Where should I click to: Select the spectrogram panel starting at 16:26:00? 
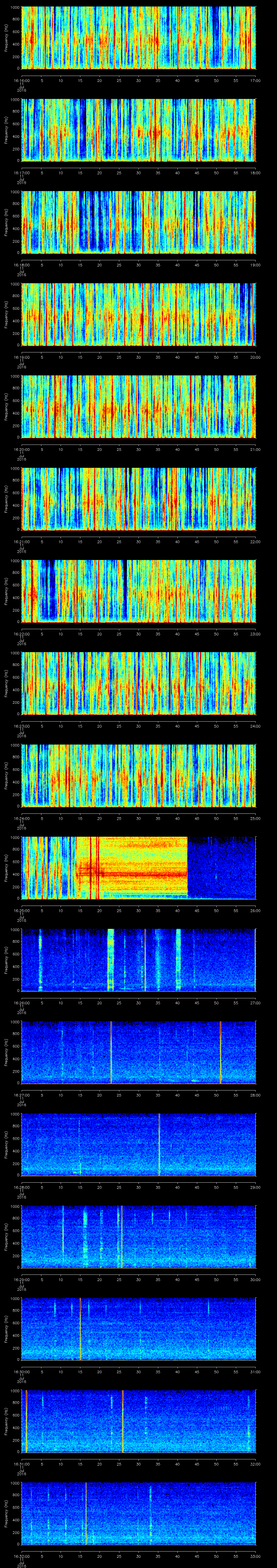139,960
